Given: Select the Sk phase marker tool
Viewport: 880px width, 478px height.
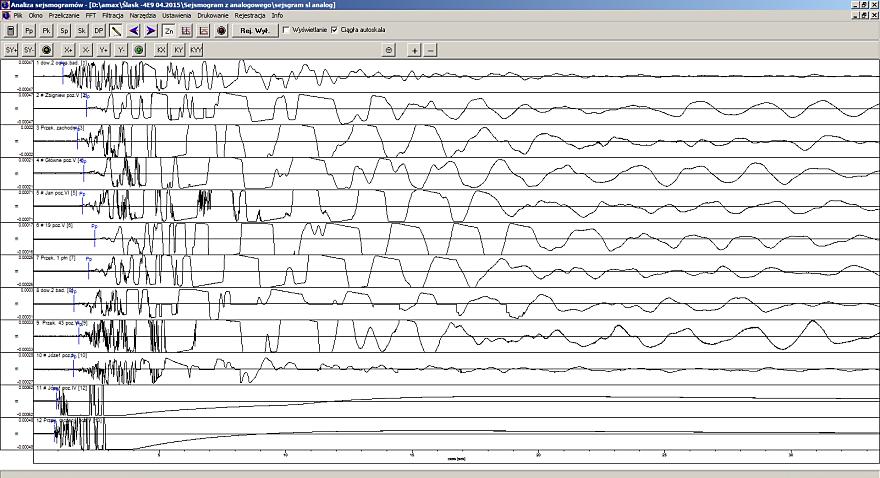Looking at the screenshot, I should (x=81, y=30).
